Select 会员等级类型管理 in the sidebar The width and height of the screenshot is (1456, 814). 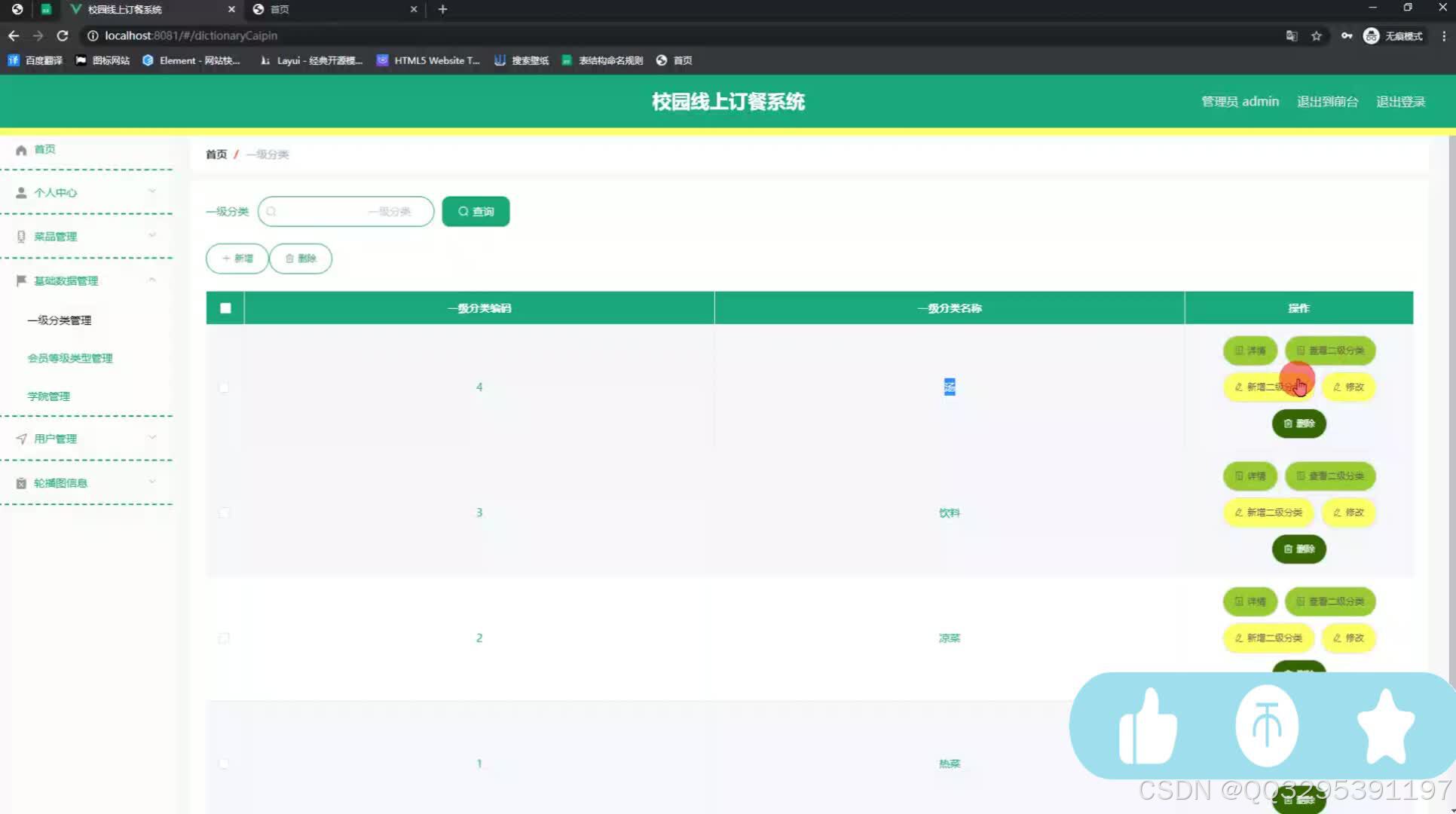(x=70, y=358)
